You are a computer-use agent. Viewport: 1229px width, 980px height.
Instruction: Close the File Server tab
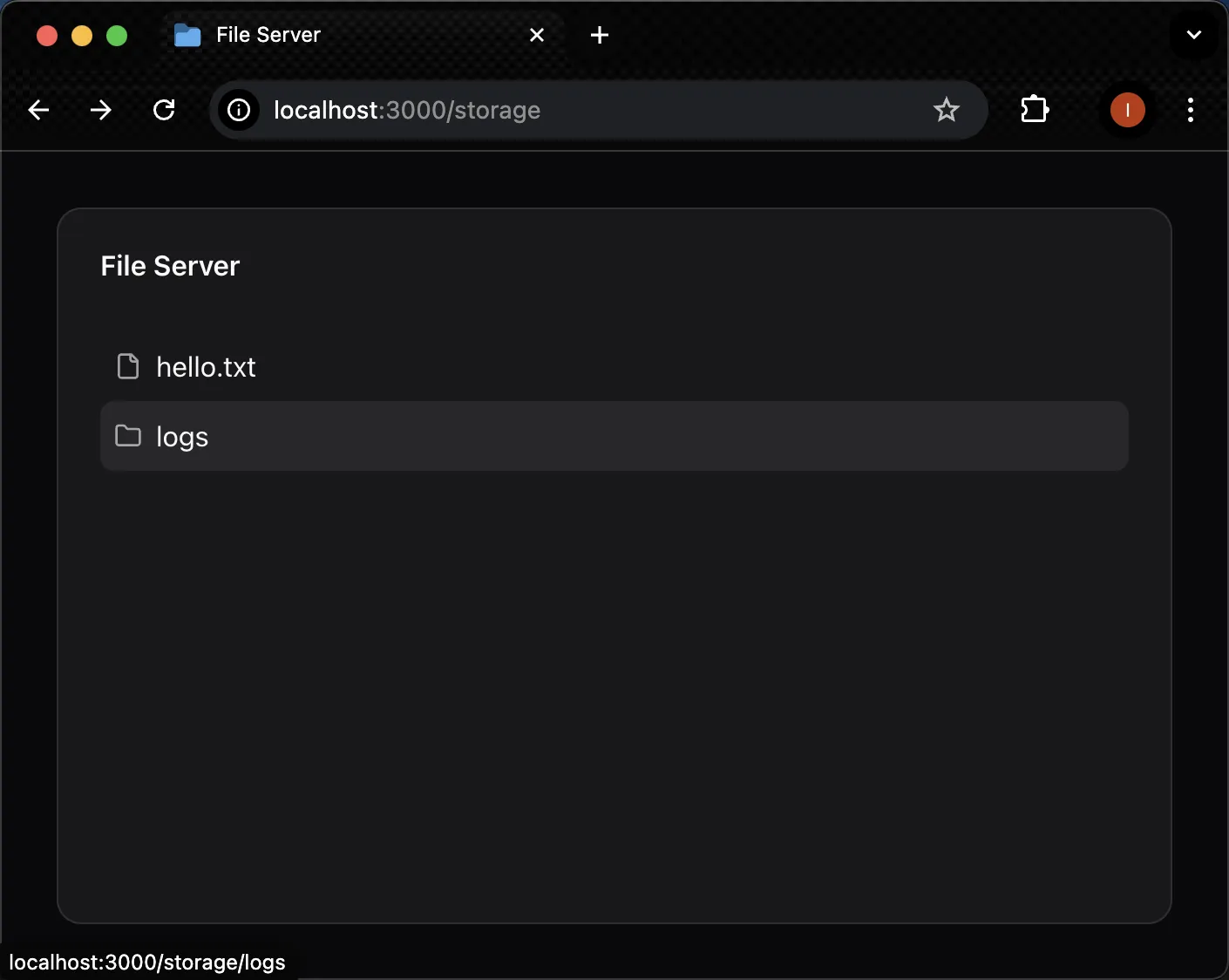[537, 35]
